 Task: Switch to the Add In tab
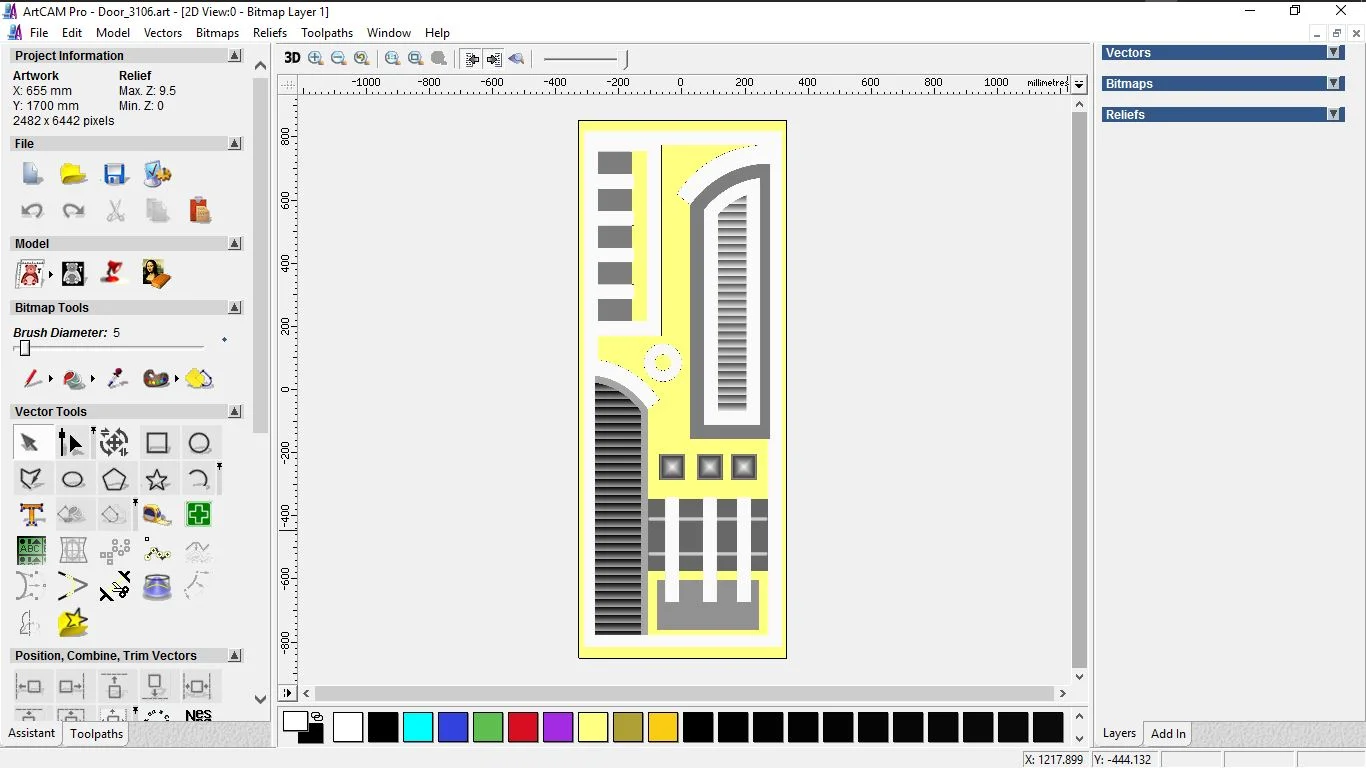point(1168,734)
